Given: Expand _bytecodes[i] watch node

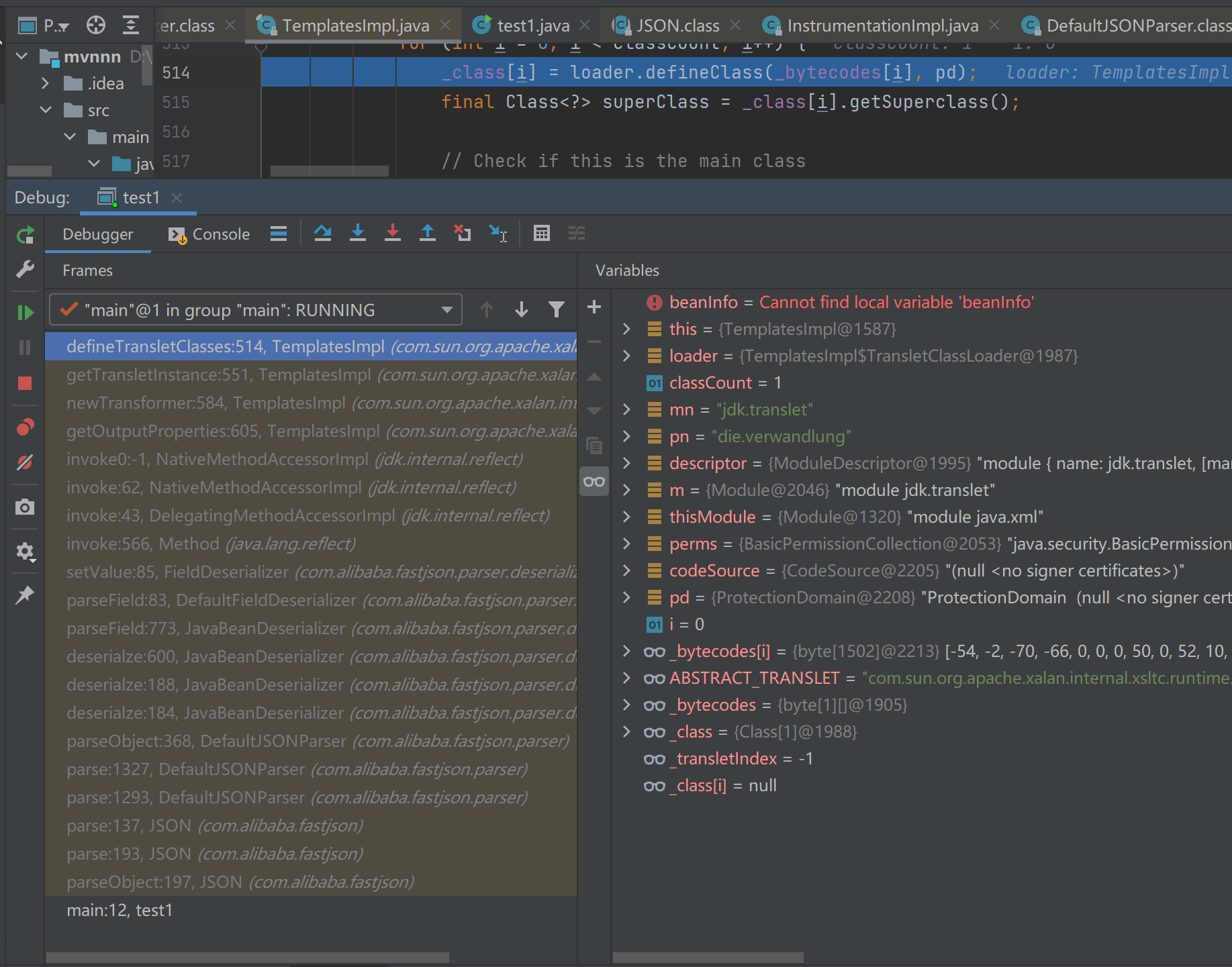Looking at the screenshot, I should [626, 651].
